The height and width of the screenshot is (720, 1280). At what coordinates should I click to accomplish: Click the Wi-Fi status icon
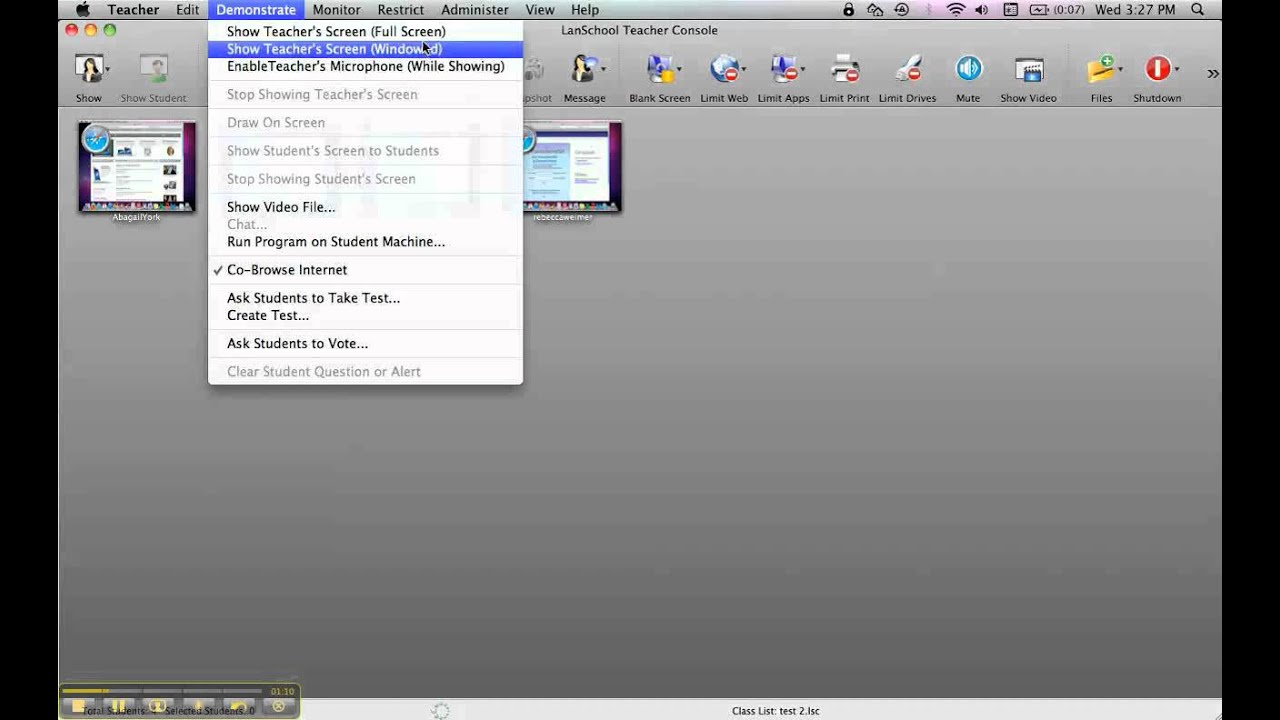[956, 9]
